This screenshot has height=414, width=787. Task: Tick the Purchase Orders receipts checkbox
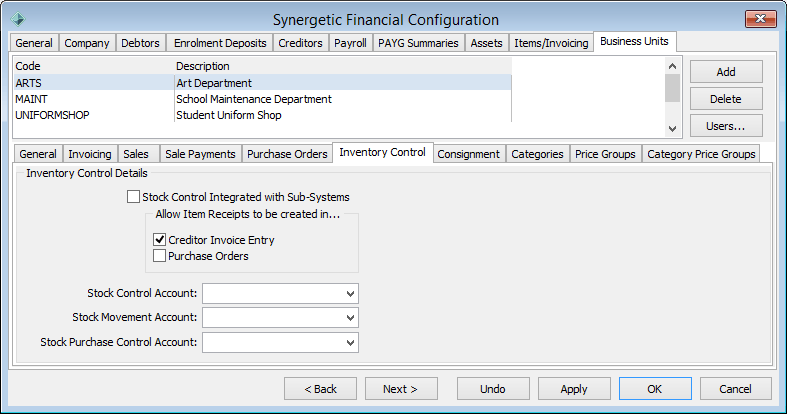coord(160,256)
